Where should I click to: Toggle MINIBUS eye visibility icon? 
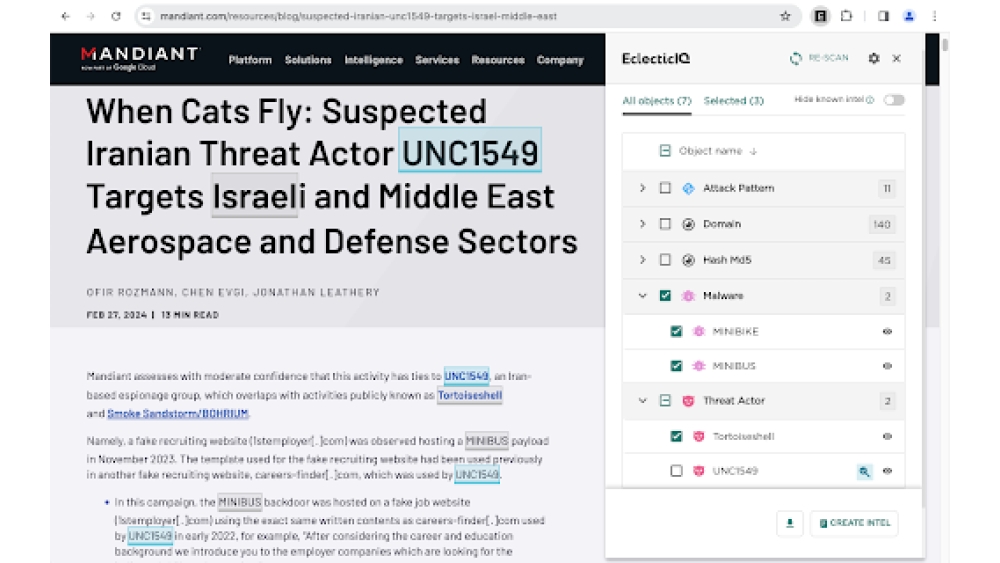click(x=887, y=366)
